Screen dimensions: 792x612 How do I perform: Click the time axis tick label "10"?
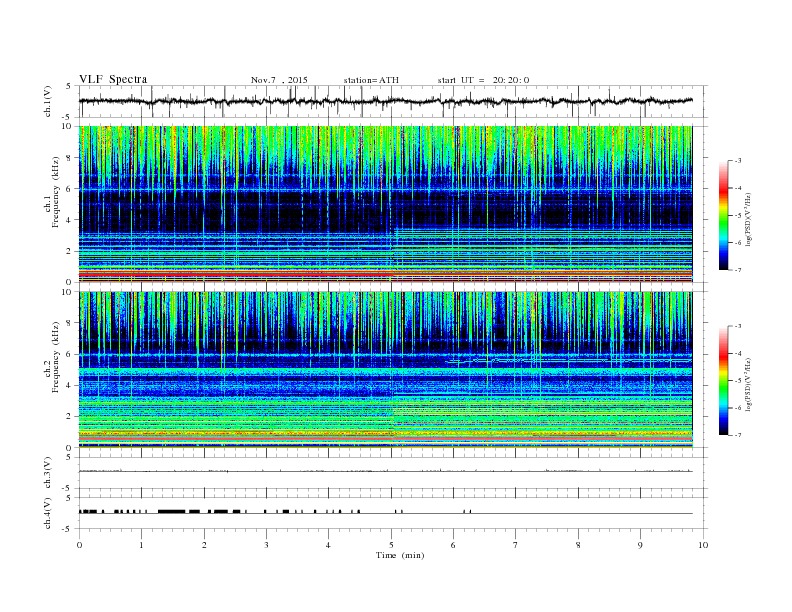click(703, 545)
